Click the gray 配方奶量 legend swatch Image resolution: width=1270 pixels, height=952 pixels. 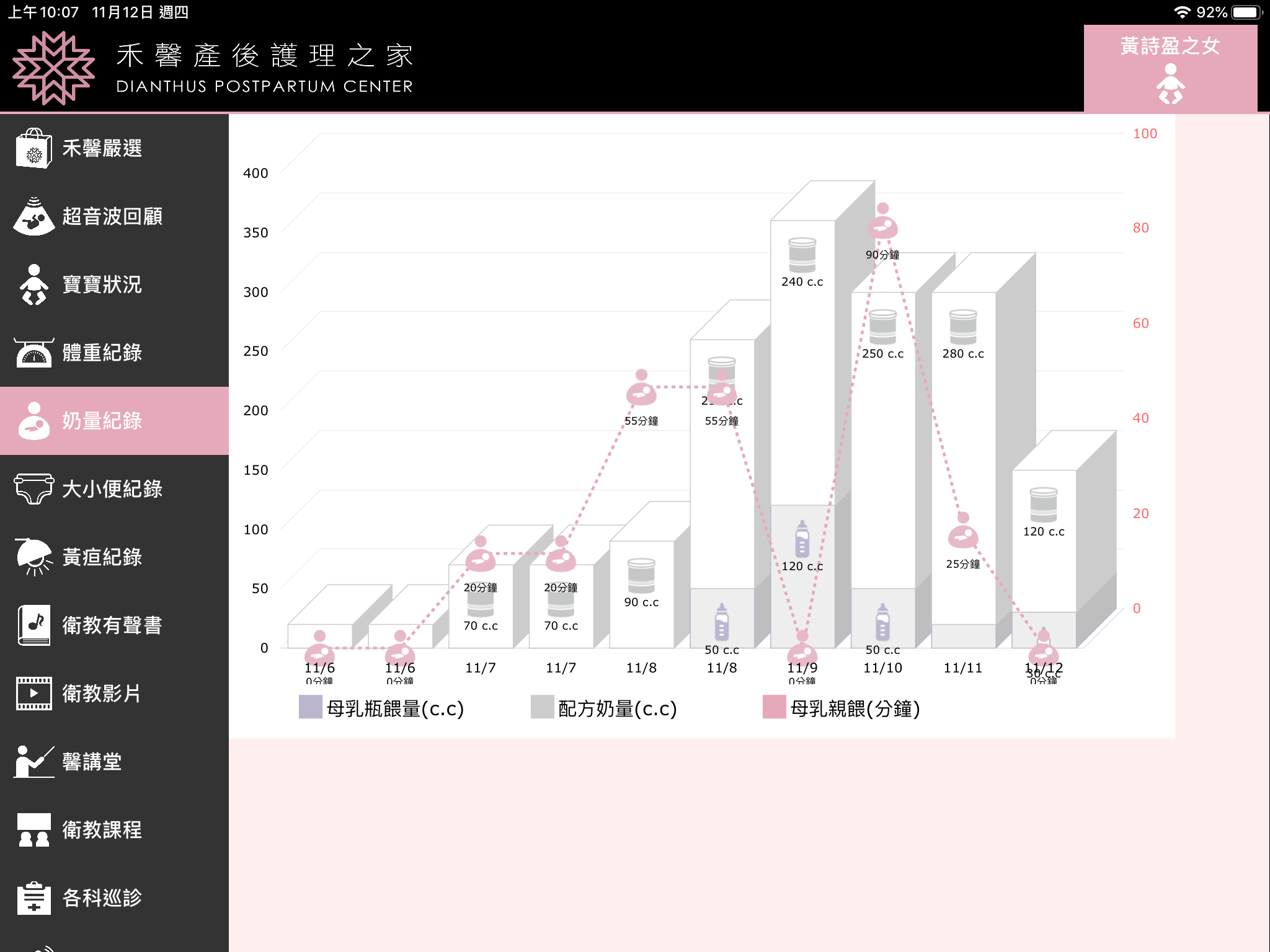pyautogui.click(x=542, y=707)
